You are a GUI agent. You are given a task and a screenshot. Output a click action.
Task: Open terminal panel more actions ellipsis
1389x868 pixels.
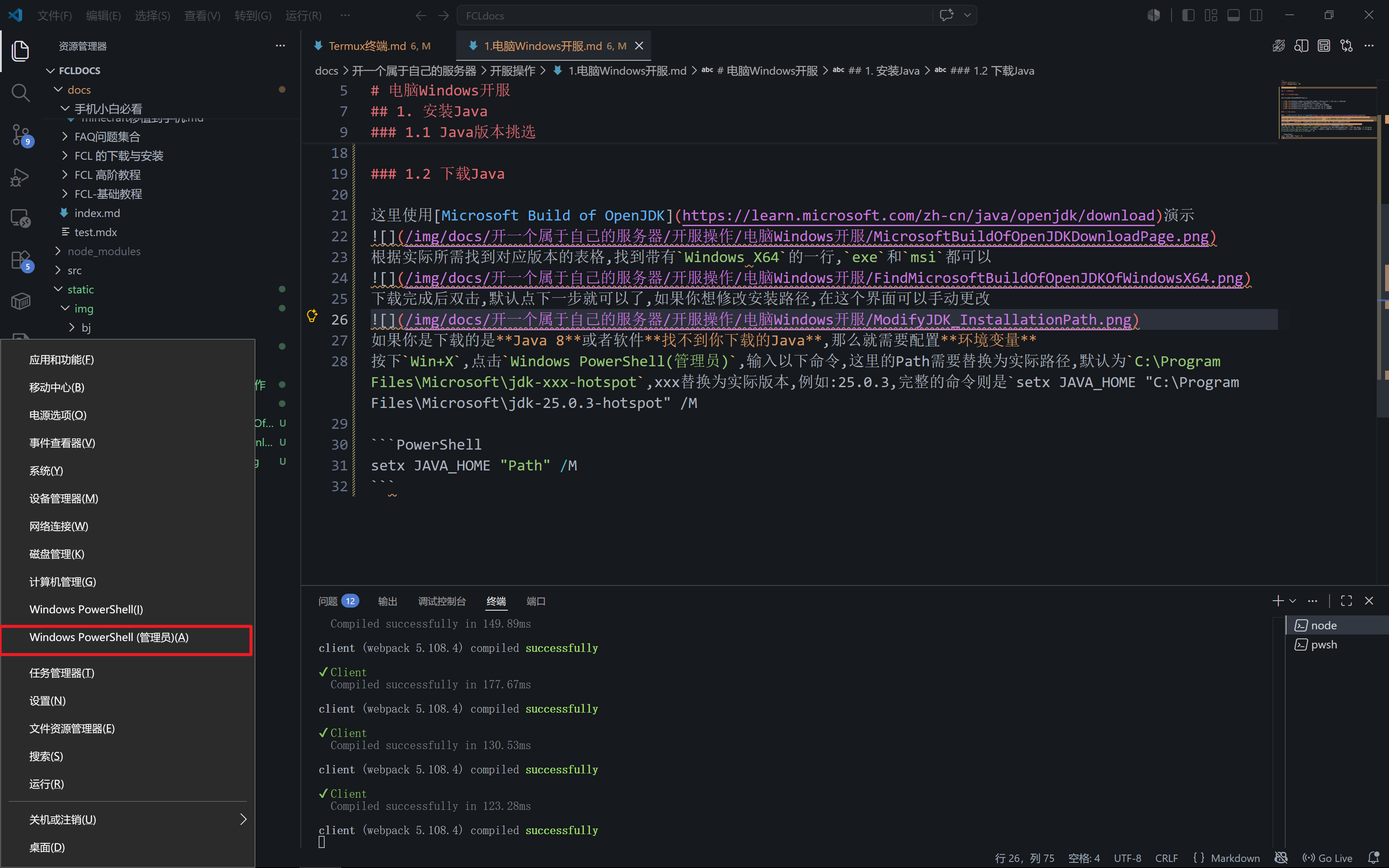[x=1313, y=601]
